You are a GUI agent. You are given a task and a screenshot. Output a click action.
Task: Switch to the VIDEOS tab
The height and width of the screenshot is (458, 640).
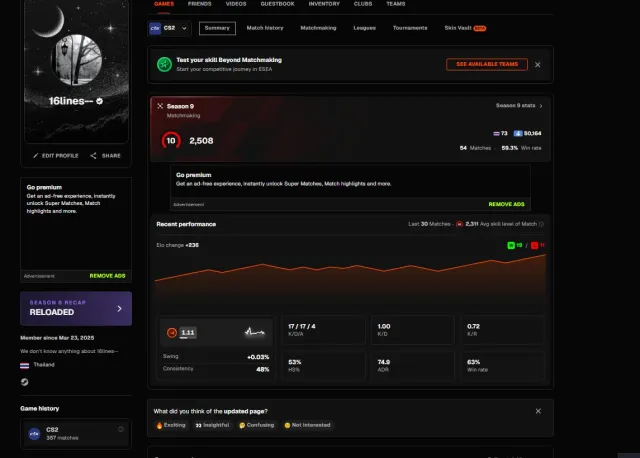click(236, 4)
